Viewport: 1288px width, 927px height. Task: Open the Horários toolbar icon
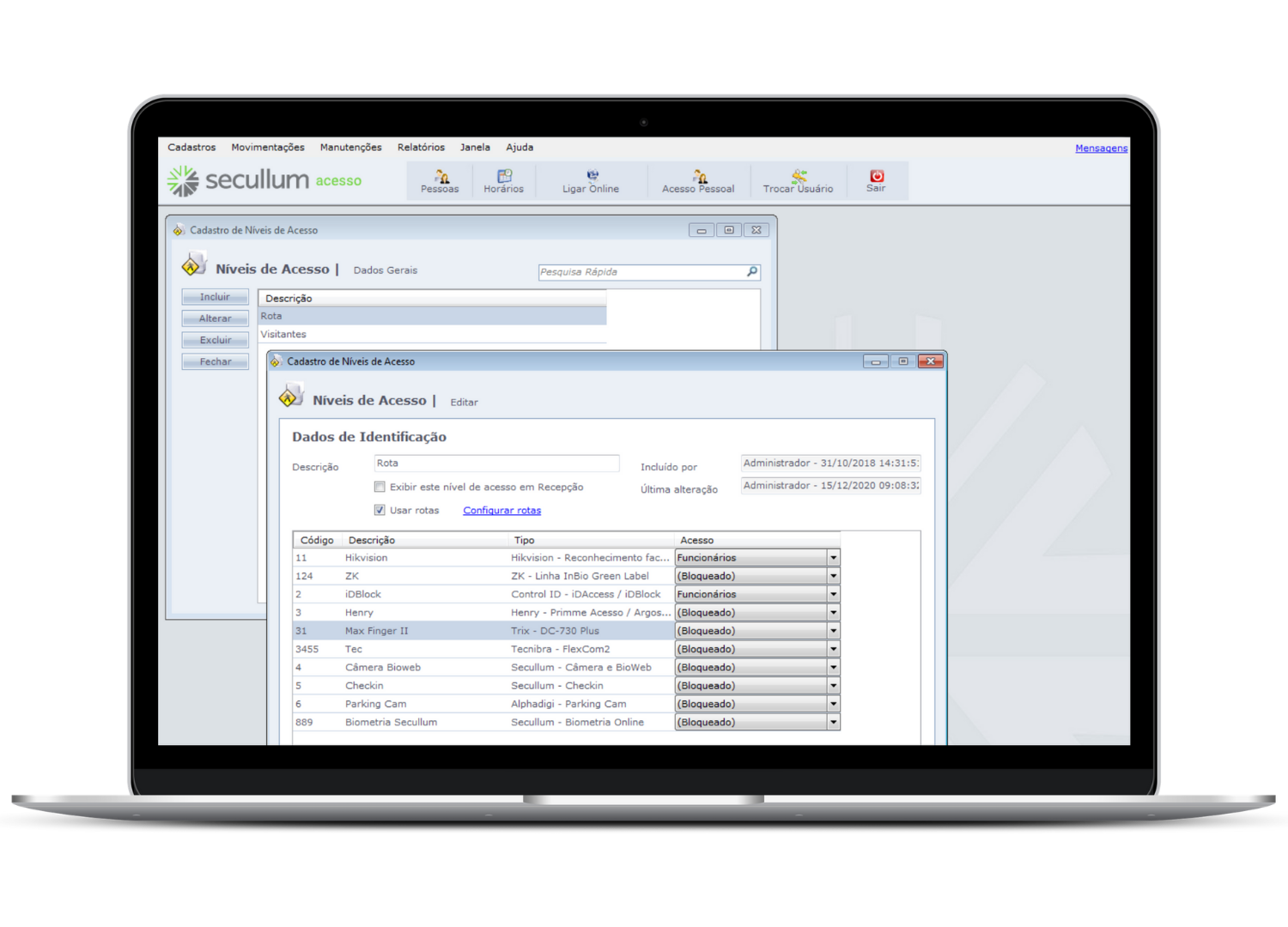pyautogui.click(x=503, y=180)
